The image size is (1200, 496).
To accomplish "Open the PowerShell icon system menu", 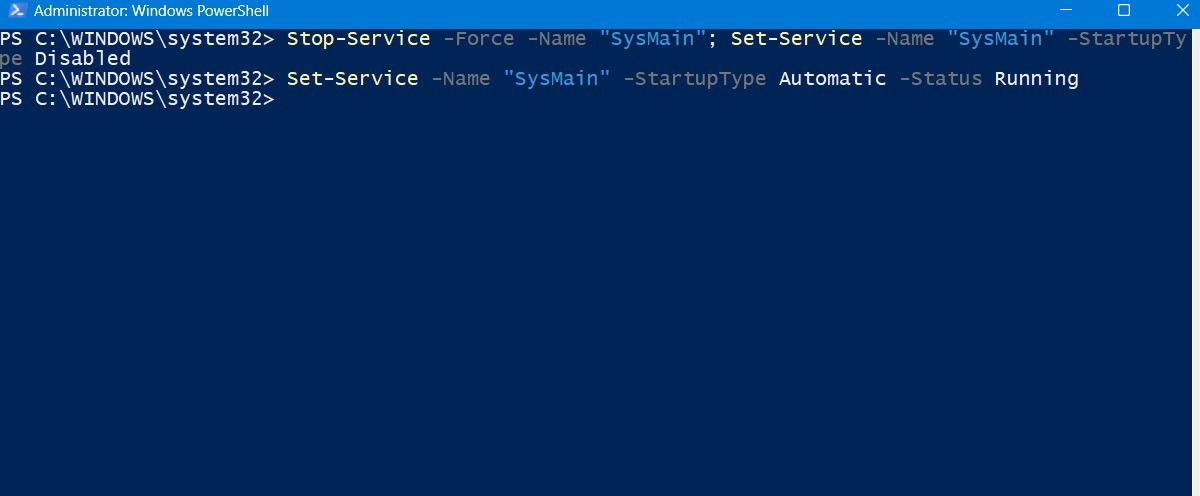I will [14, 11].
